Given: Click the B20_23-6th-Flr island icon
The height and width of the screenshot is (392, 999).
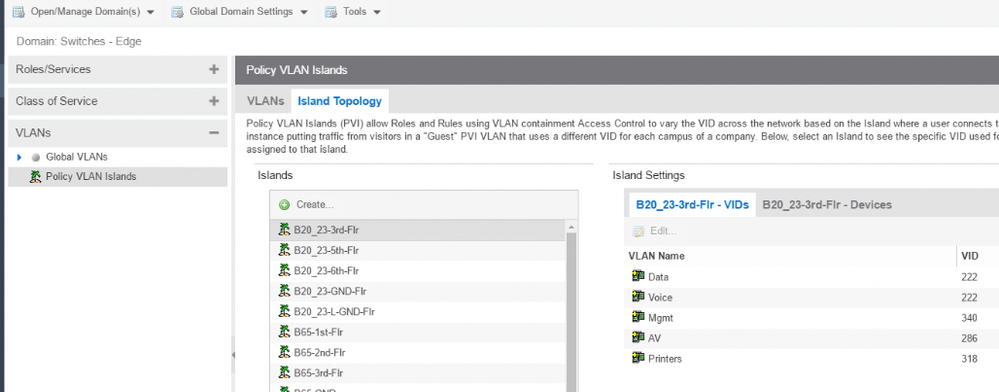Looking at the screenshot, I should 284,270.
